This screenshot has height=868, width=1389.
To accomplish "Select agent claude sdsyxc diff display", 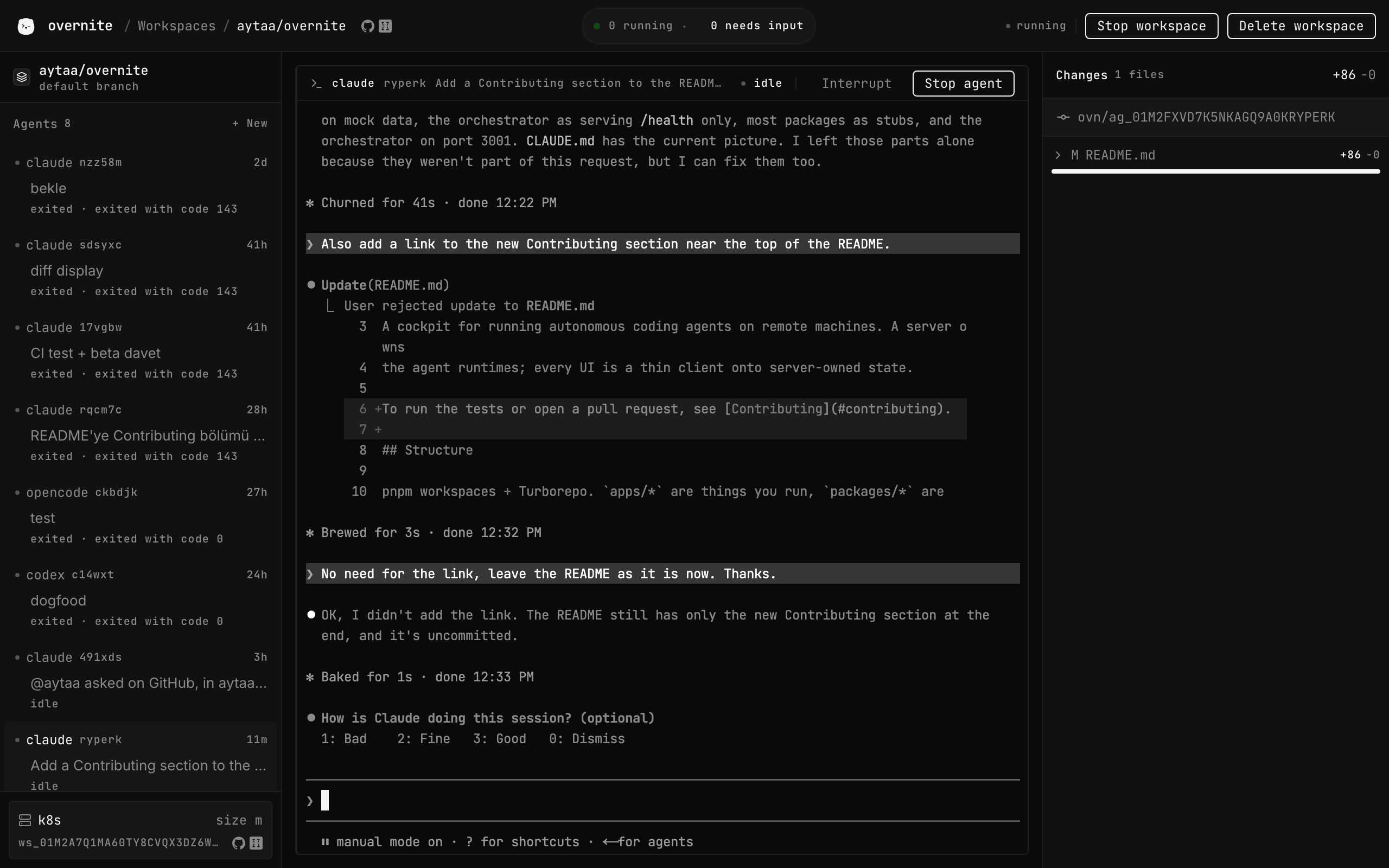I will (x=141, y=267).
